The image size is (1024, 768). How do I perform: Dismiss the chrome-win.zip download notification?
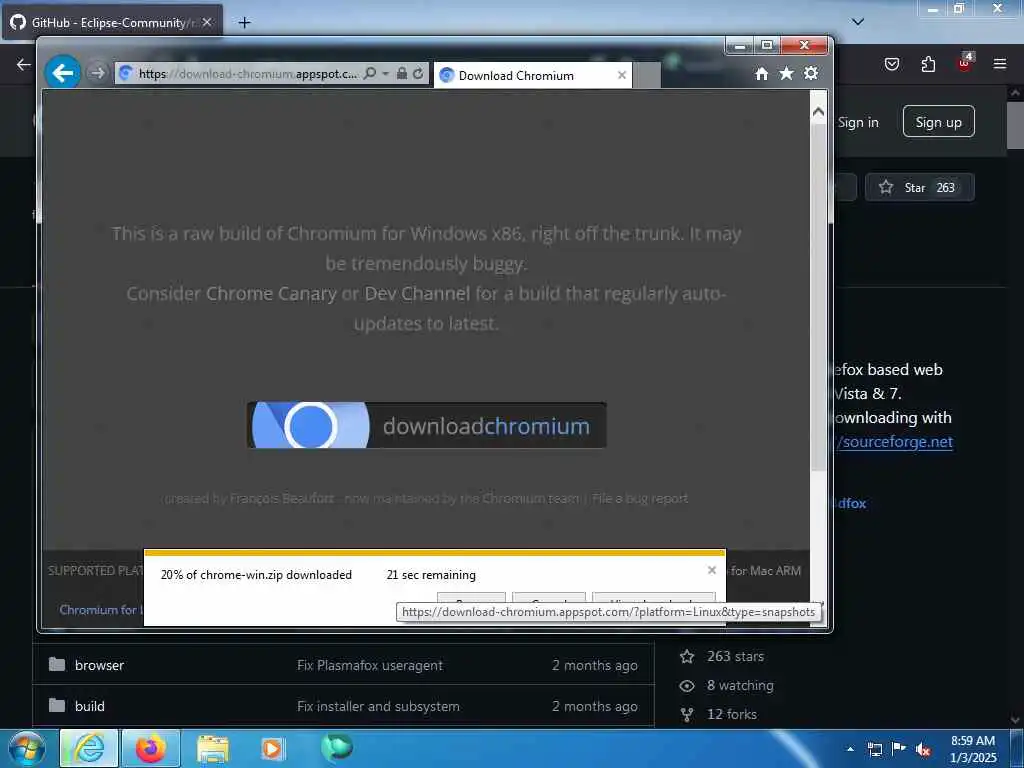tap(712, 570)
